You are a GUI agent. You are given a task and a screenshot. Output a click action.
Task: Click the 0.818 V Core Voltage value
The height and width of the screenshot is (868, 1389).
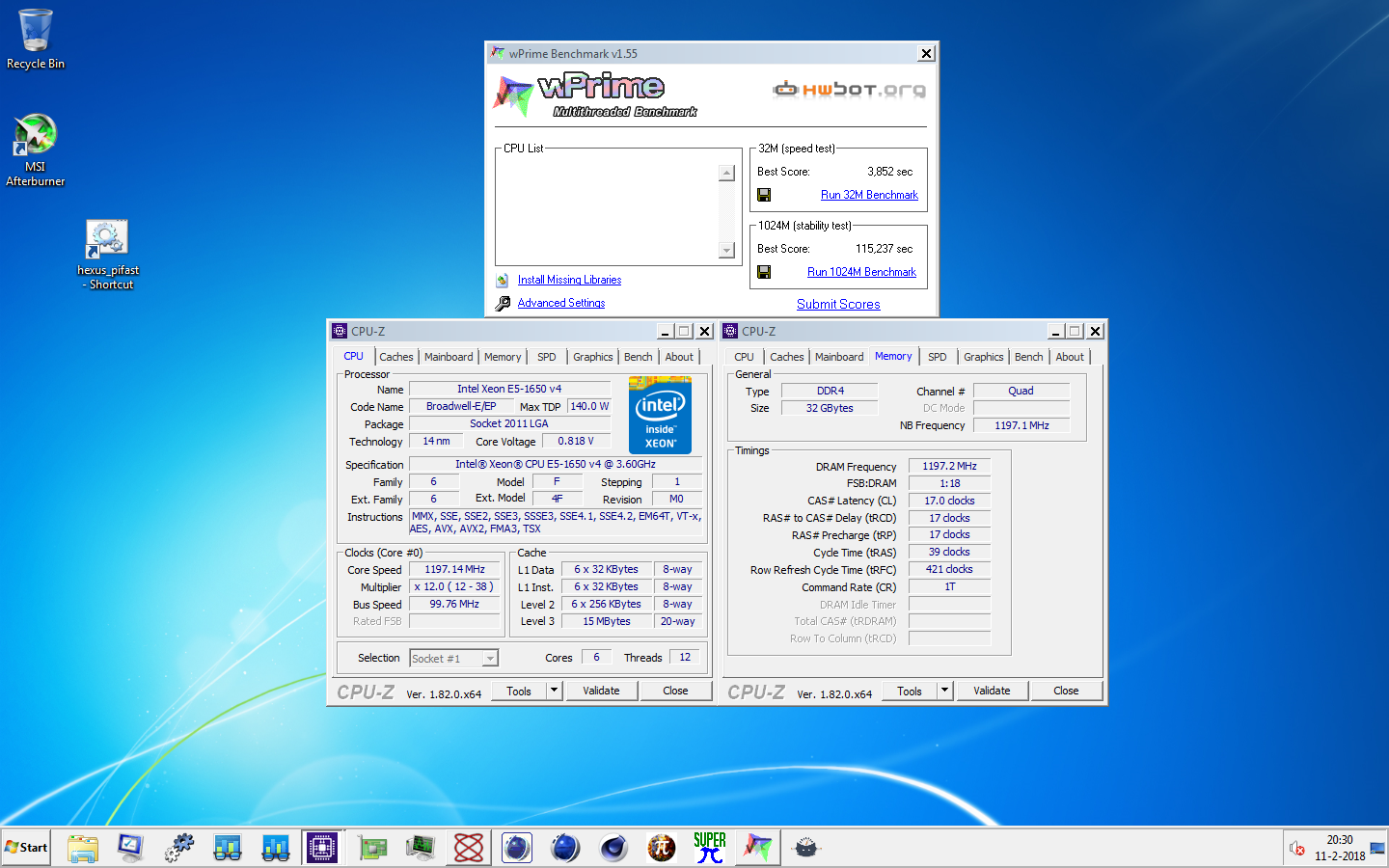coord(576,442)
